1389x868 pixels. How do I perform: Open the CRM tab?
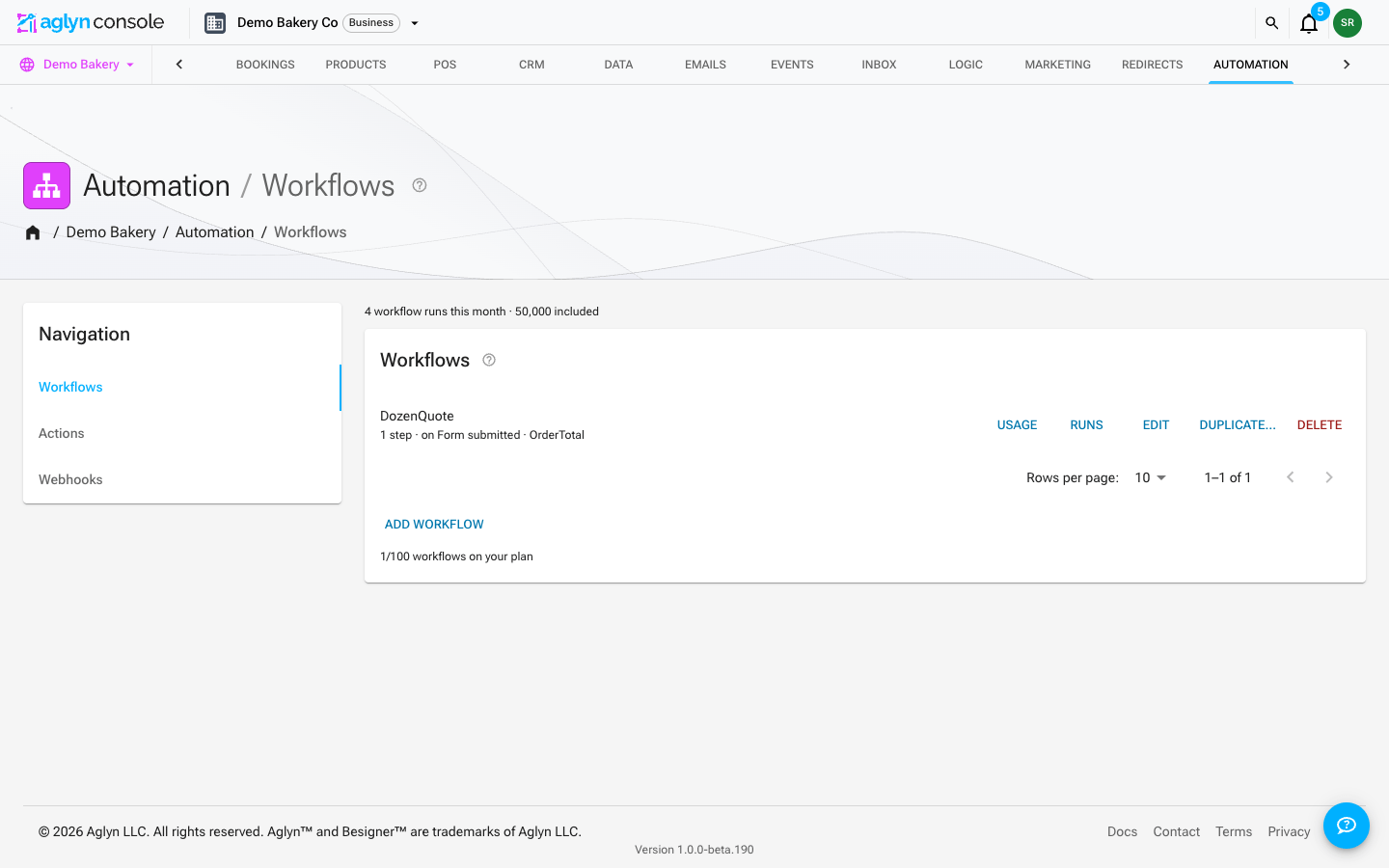point(531,65)
